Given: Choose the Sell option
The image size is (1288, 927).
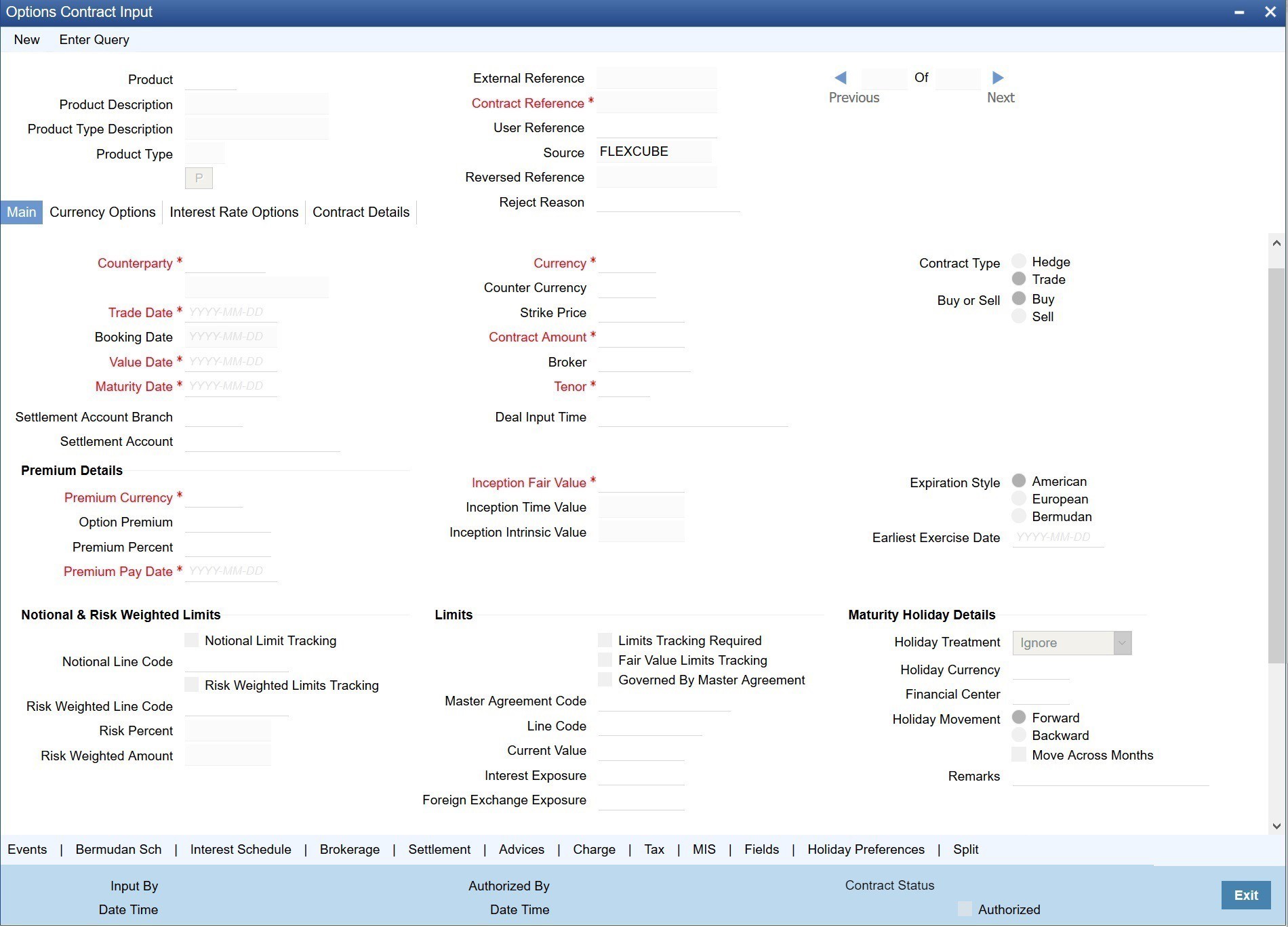Looking at the screenshot, I should [x=1019, y=316].
